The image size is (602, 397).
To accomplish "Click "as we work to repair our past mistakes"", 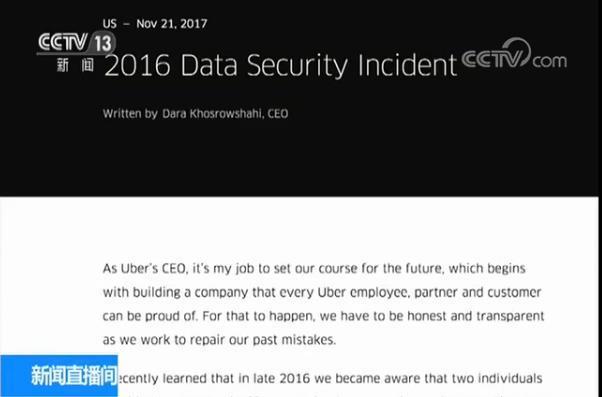I will coord(219,340).
